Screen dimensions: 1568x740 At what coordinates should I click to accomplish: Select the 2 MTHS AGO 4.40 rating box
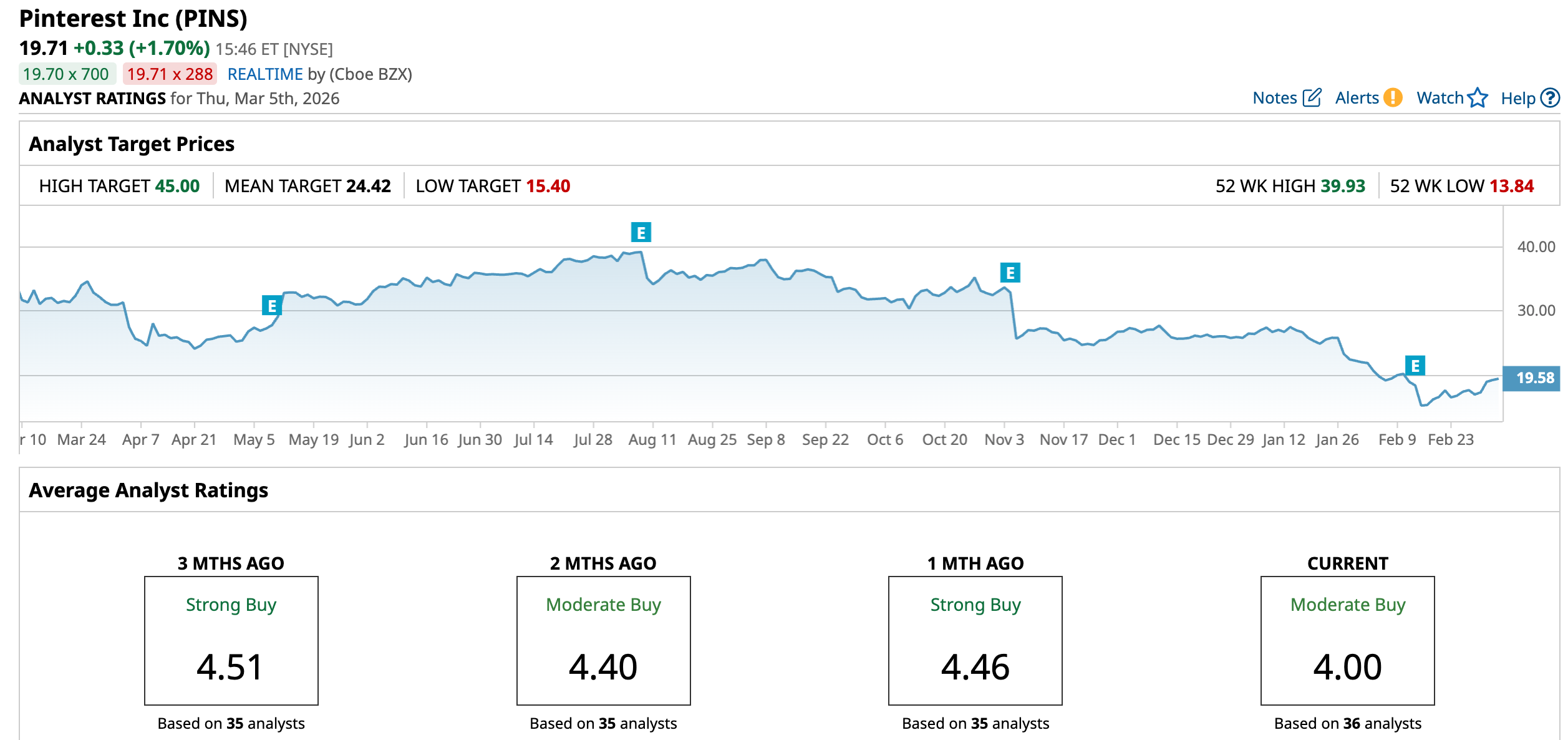coord(603,641)
